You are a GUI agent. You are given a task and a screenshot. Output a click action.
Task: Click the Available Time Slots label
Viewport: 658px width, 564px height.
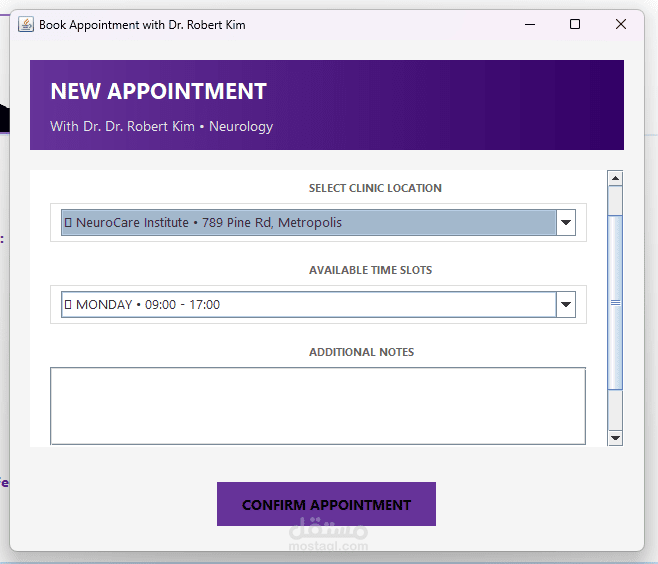370,270
